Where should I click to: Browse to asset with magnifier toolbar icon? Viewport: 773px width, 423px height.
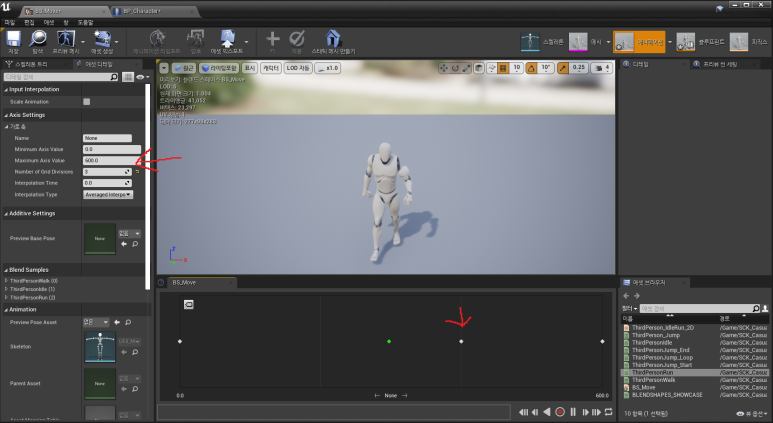click(x=37, y=41)
